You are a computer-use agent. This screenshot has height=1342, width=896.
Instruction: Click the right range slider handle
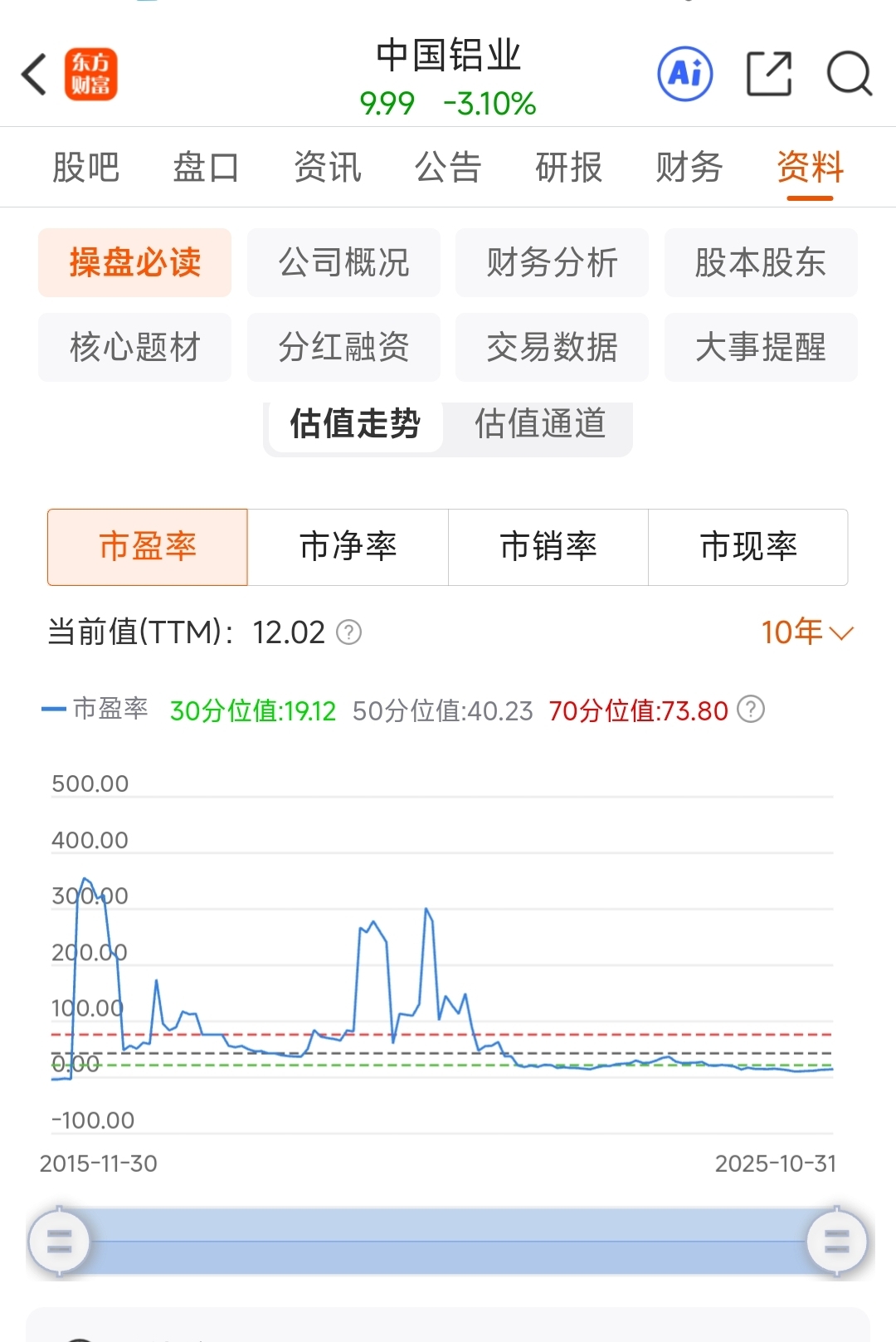[x=837, y=1242]
